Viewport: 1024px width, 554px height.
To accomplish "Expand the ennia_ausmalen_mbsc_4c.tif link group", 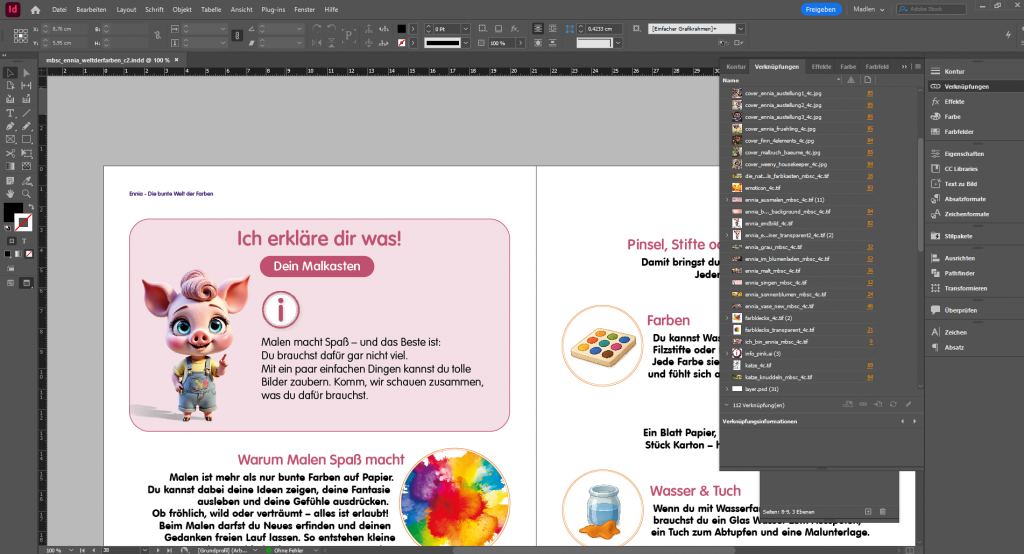I will 727,199.
